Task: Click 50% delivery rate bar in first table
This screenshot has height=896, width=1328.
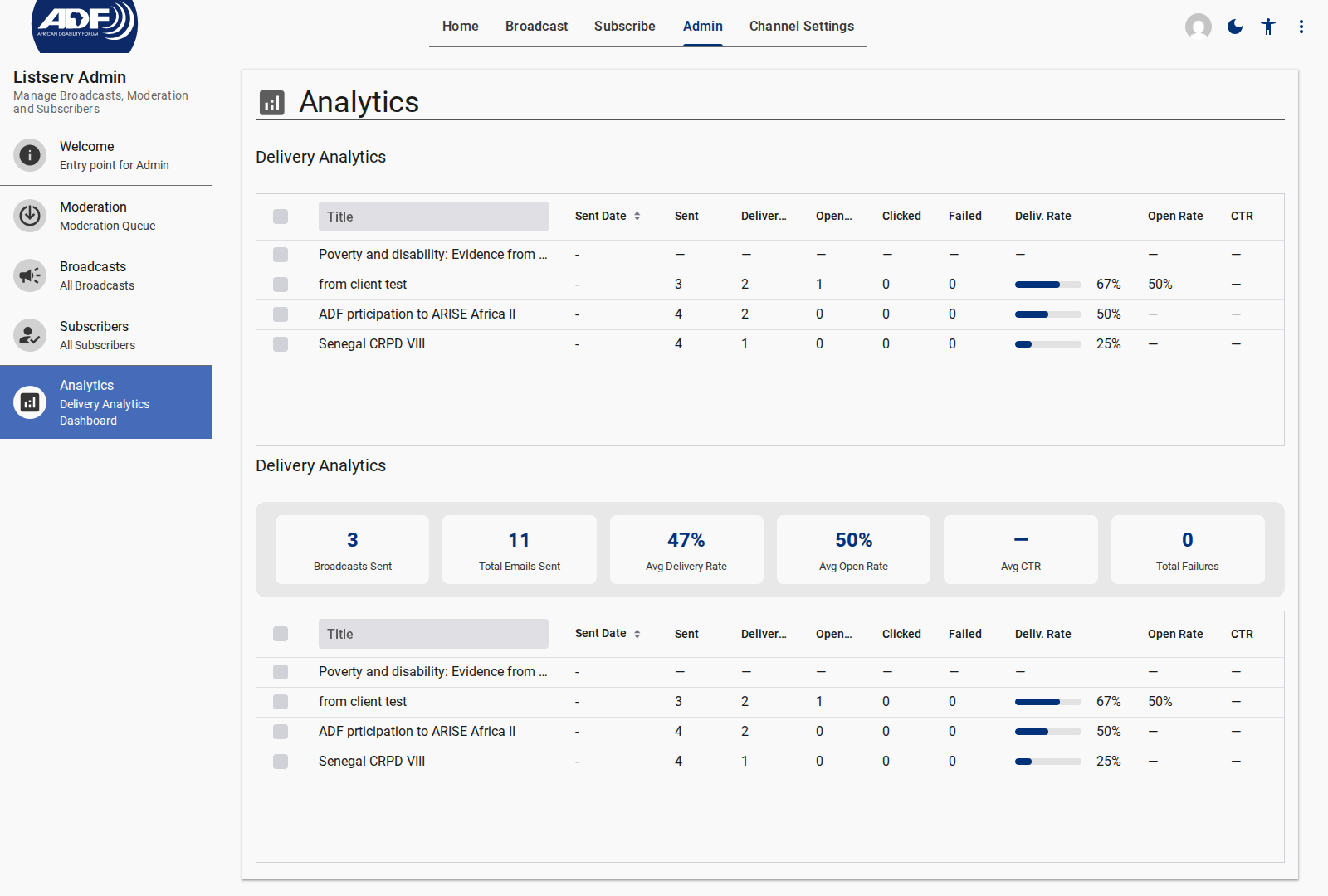Action: [1047, 314]
